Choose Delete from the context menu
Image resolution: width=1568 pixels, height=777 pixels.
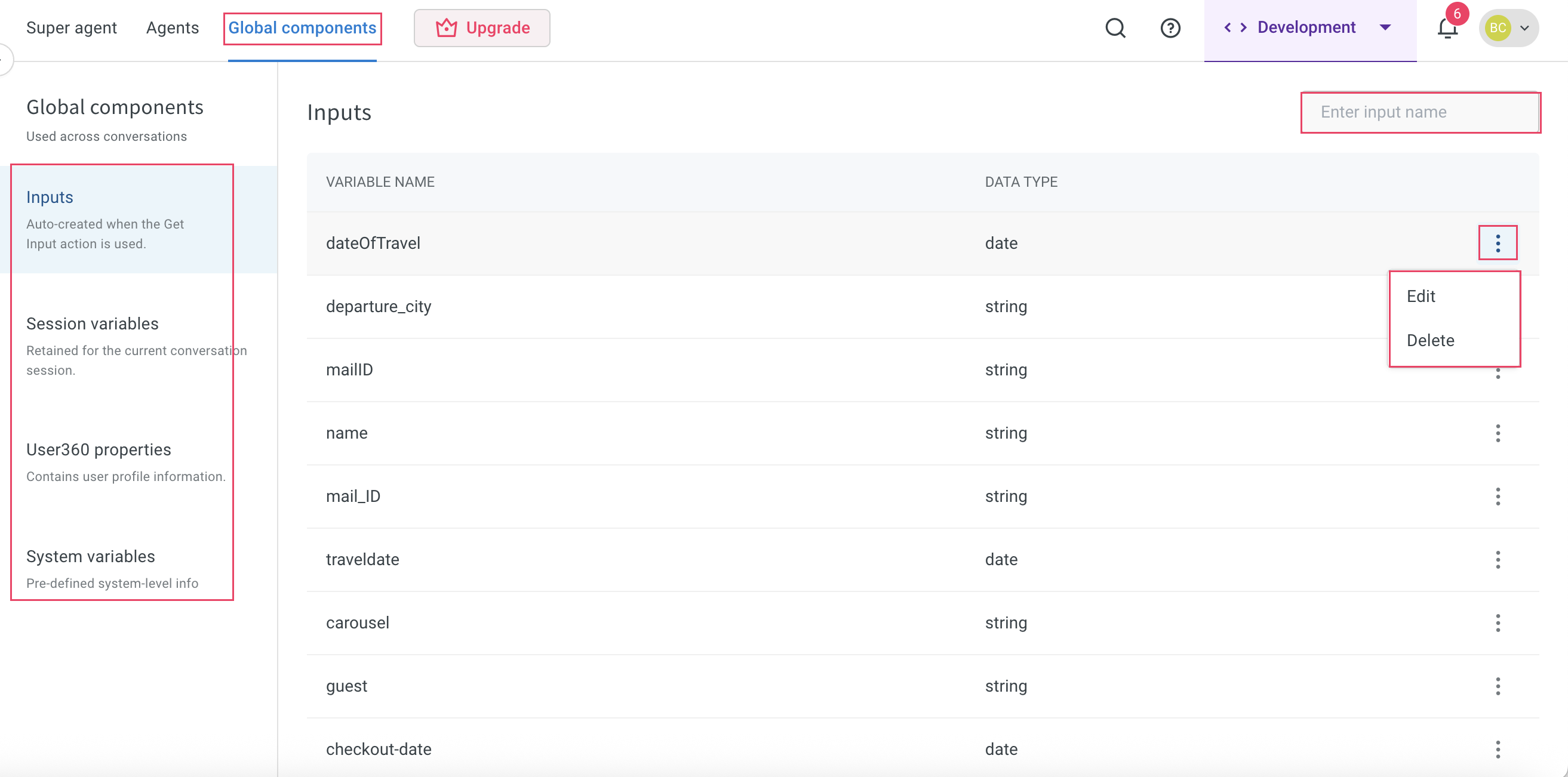(1430, 341)
